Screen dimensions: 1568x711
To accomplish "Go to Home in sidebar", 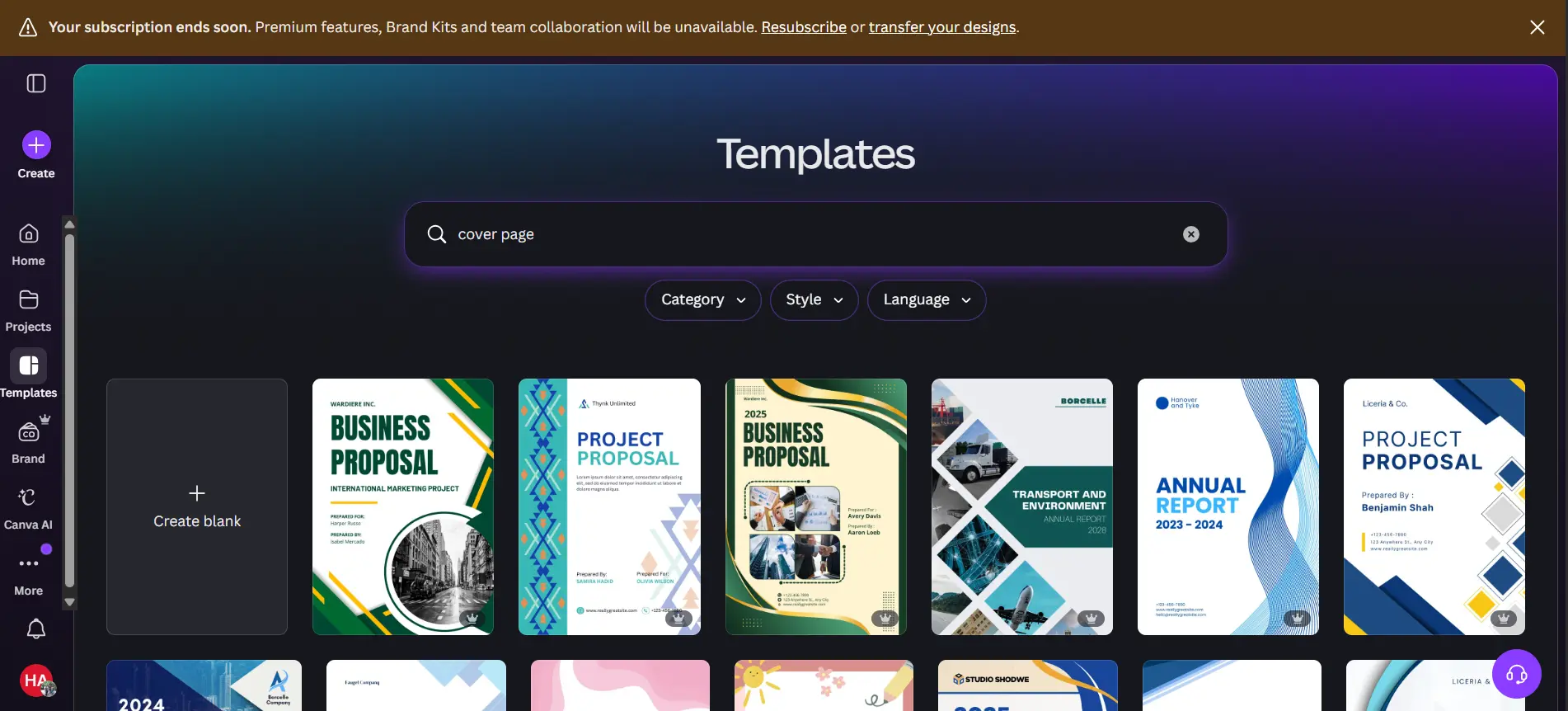I will pos(28,245).
